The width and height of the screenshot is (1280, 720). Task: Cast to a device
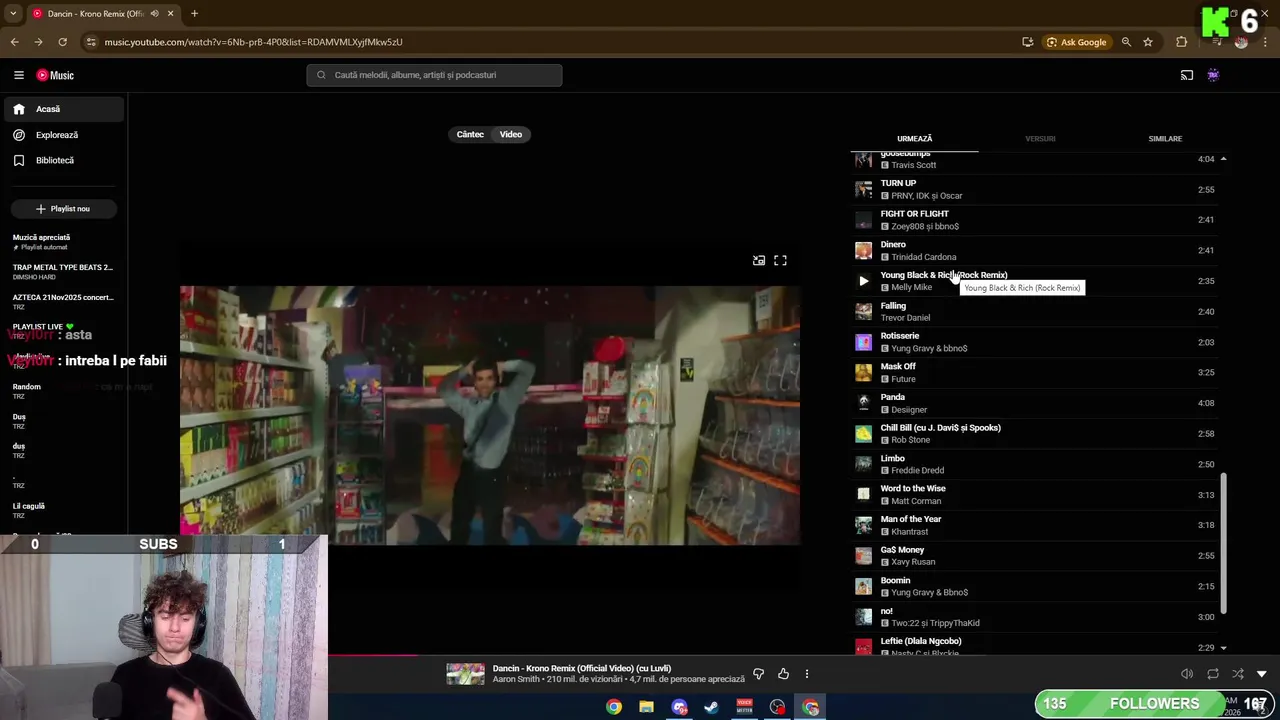pos(1187,75)
